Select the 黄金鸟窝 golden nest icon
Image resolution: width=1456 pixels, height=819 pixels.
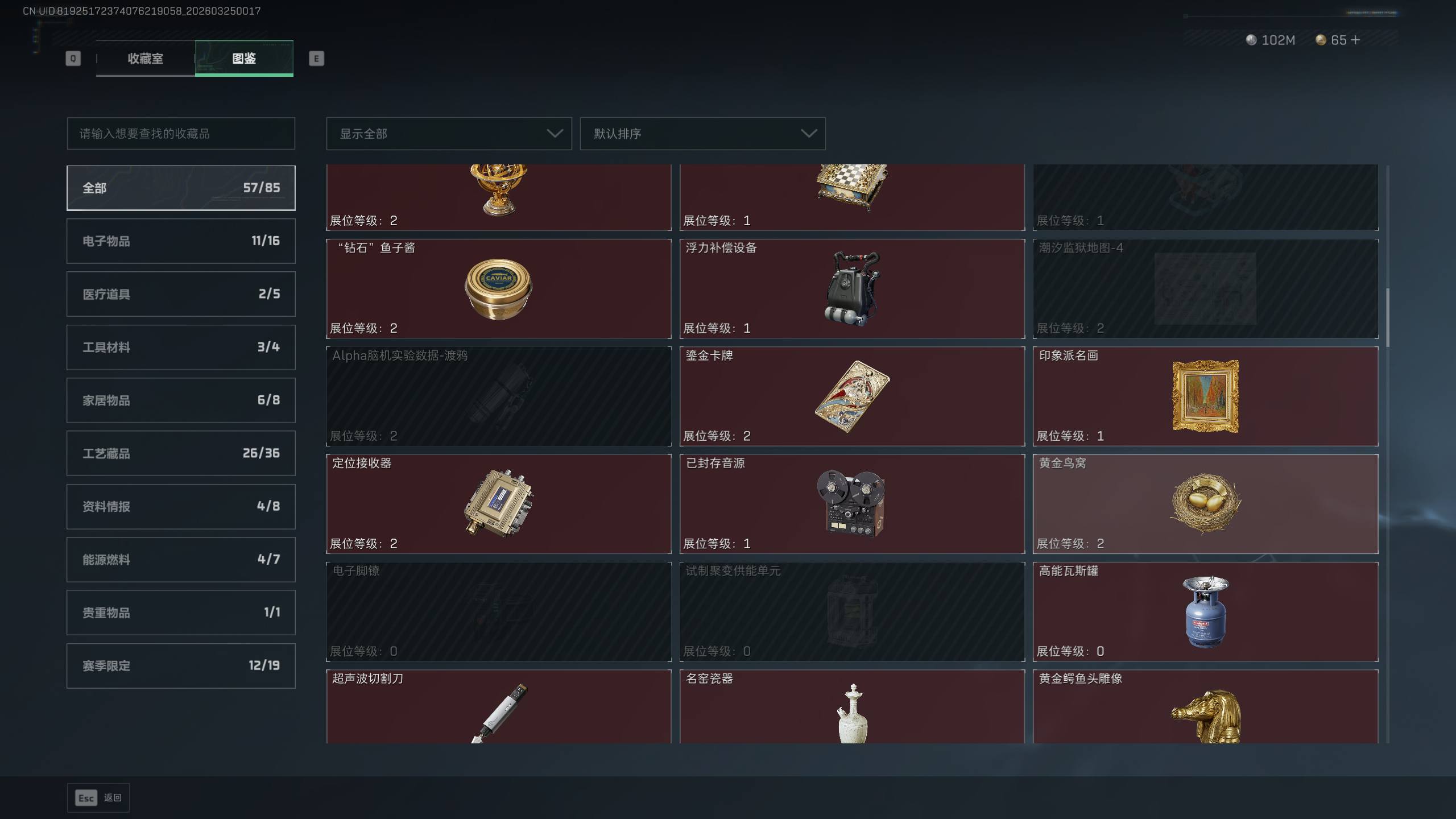(x=1205, y=503)
